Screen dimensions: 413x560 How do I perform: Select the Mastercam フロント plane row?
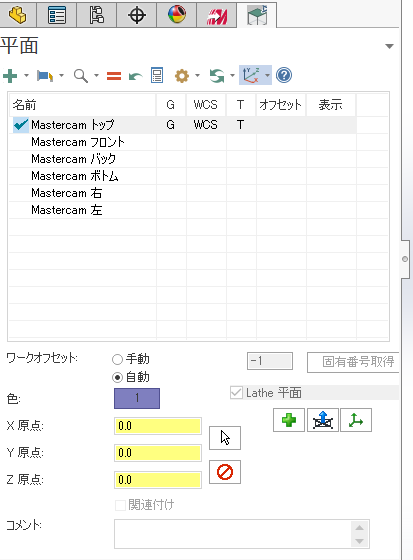pyautogui.click(x=183, y=142)
